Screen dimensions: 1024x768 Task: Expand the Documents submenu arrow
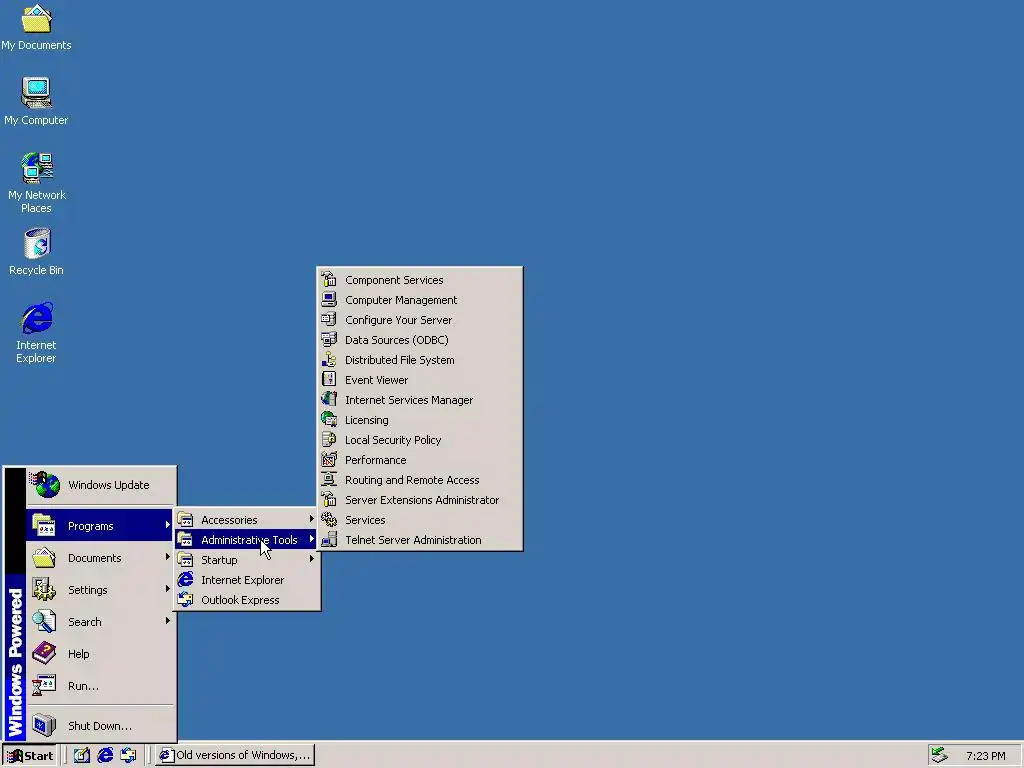[168, 557]
